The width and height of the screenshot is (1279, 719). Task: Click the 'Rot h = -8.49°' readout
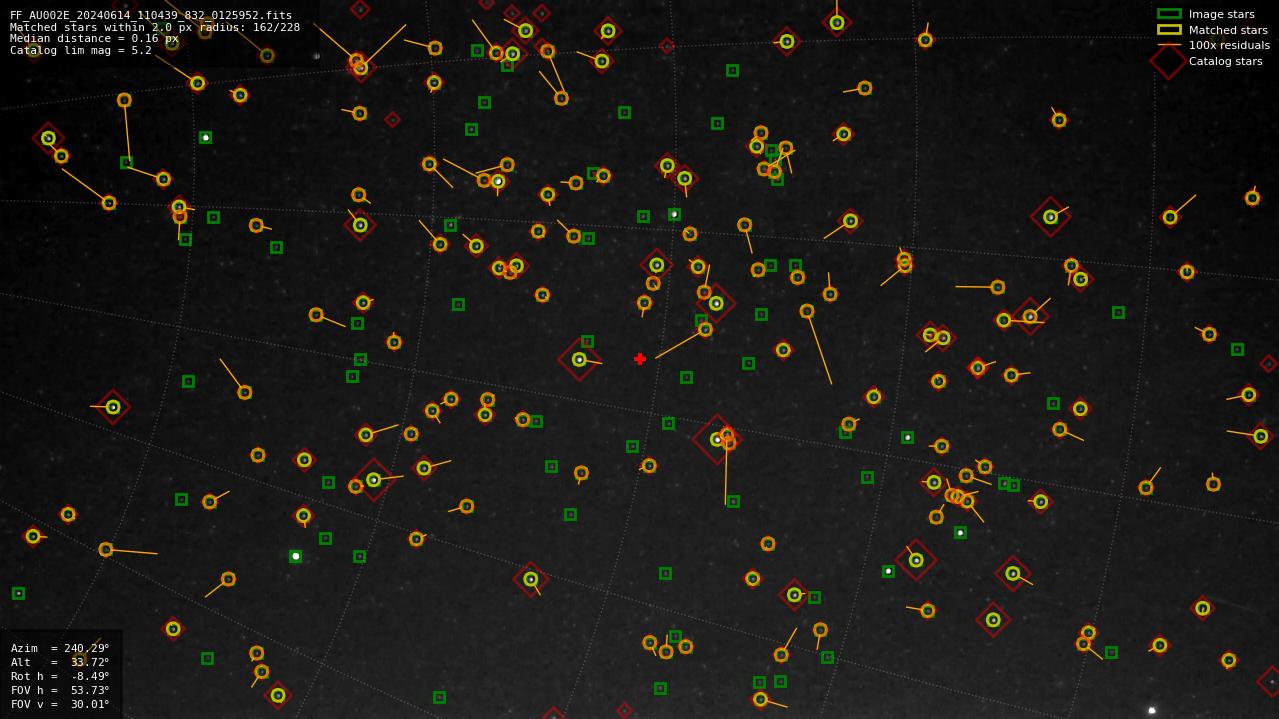(x=60, y=676)
